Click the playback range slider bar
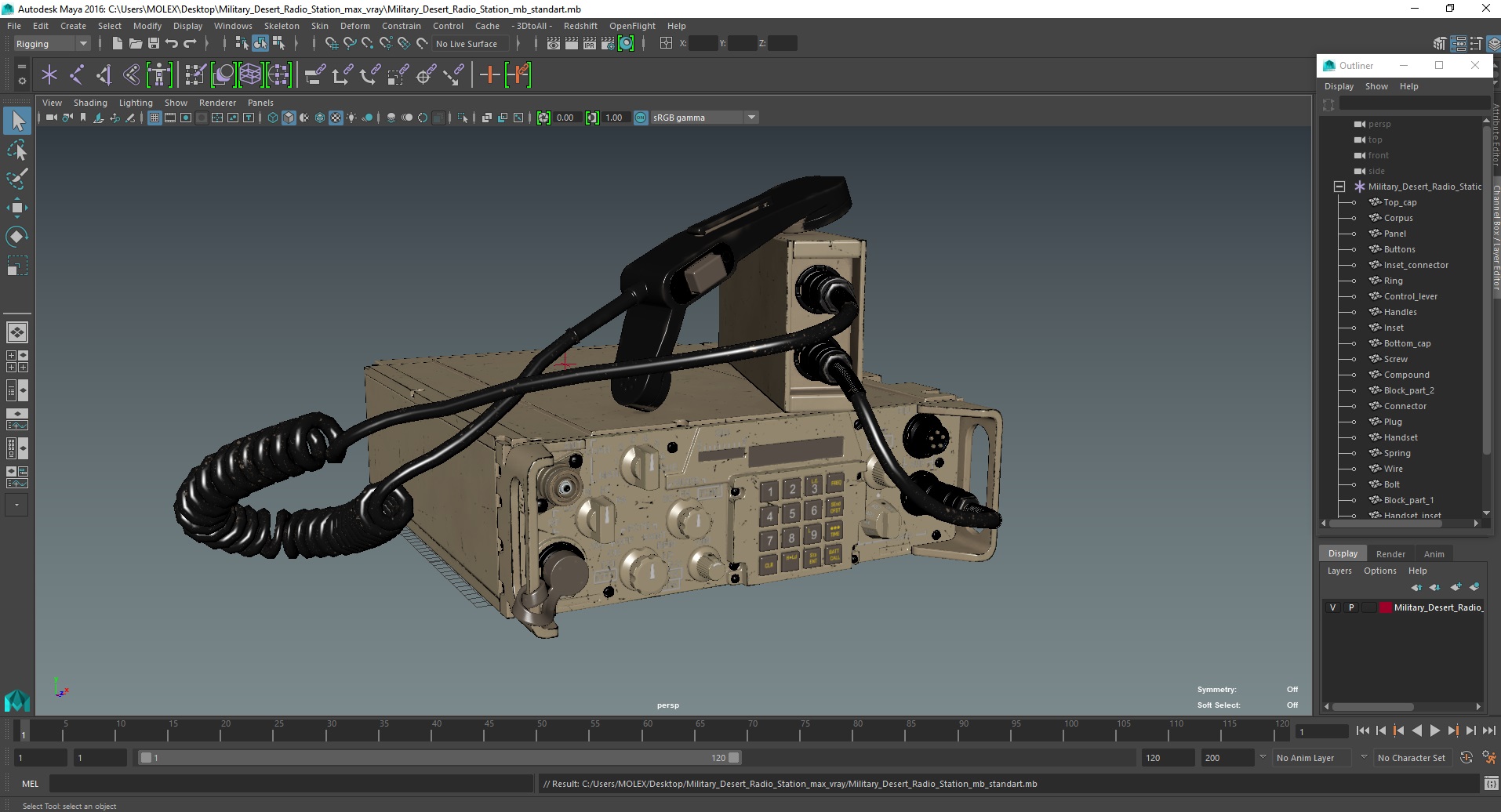This screenshot has height=812, width=1501. [439, 758]
